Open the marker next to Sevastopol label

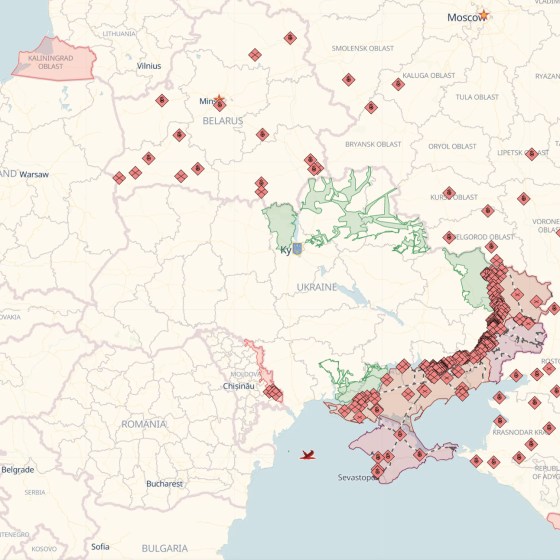point(377,471)
